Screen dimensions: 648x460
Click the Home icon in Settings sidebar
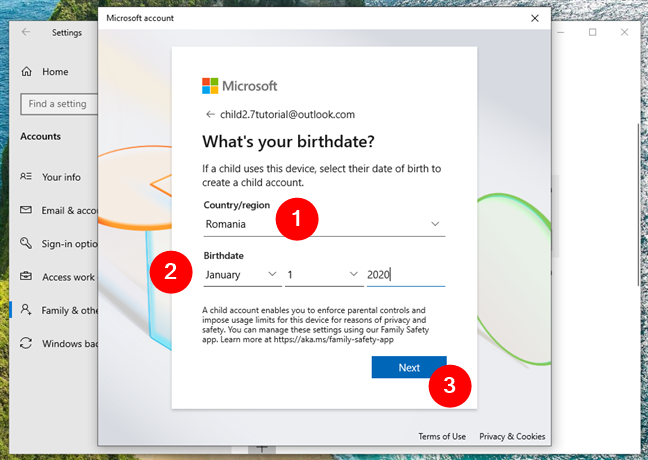pyautogui.click(x=26, y=72)
